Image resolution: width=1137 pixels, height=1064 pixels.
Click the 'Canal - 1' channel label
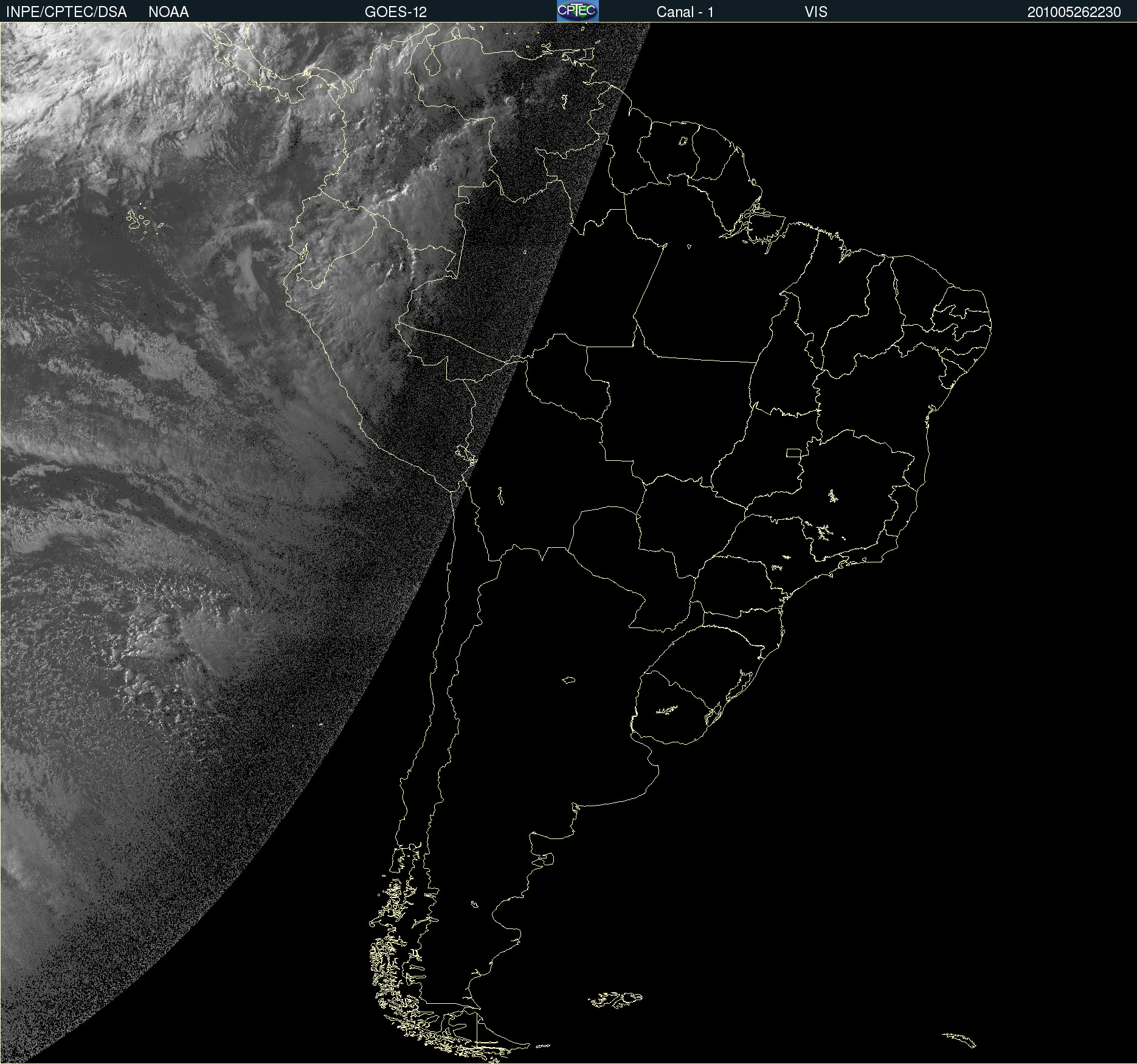[x=685, y=12]
